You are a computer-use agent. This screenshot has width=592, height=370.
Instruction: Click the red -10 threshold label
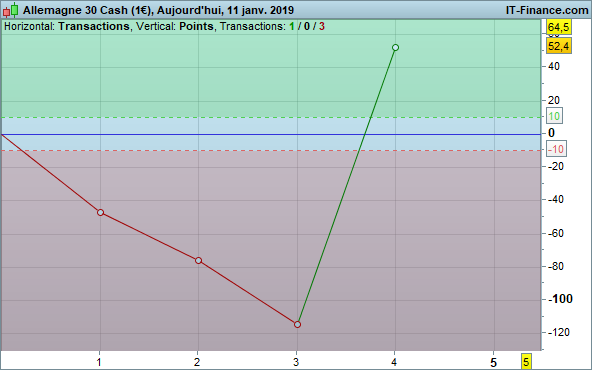[x=556, y=149]
